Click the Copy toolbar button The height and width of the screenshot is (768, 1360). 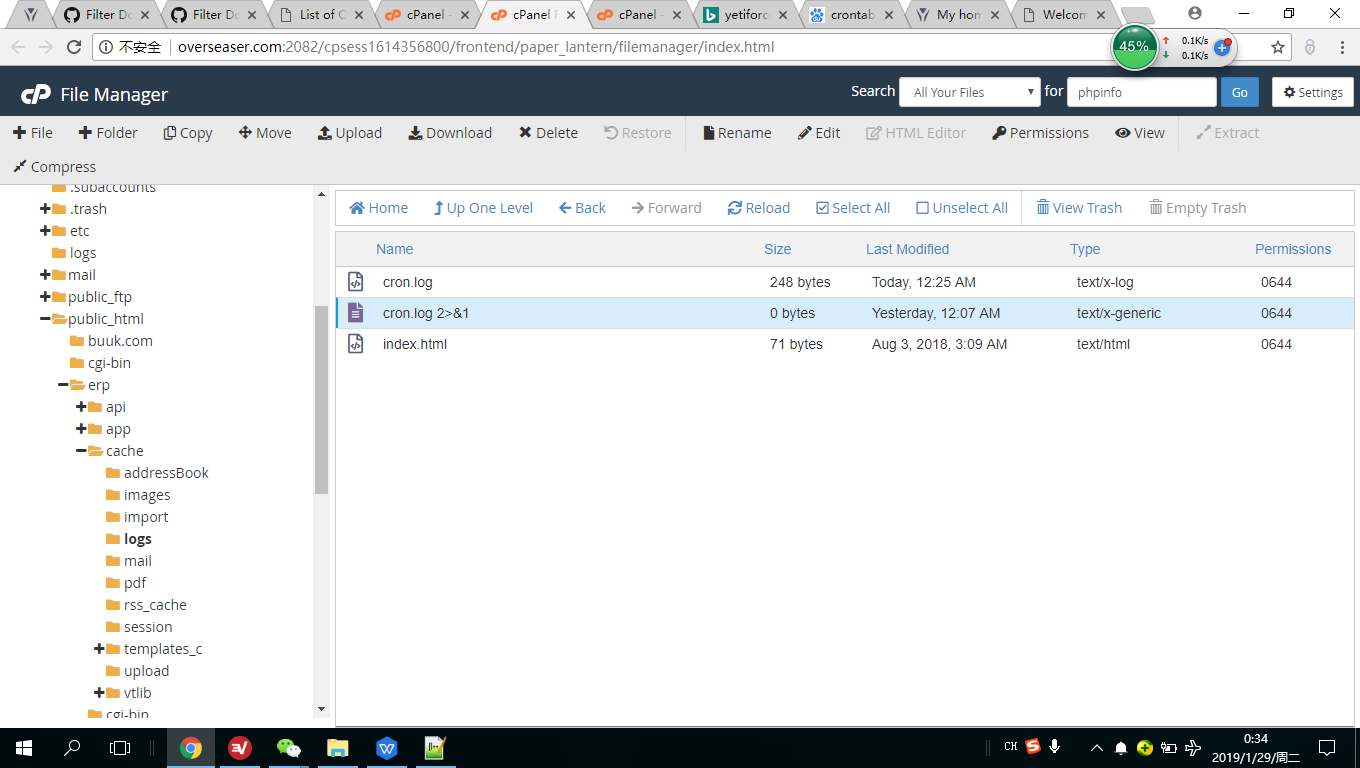pos(188,133)
